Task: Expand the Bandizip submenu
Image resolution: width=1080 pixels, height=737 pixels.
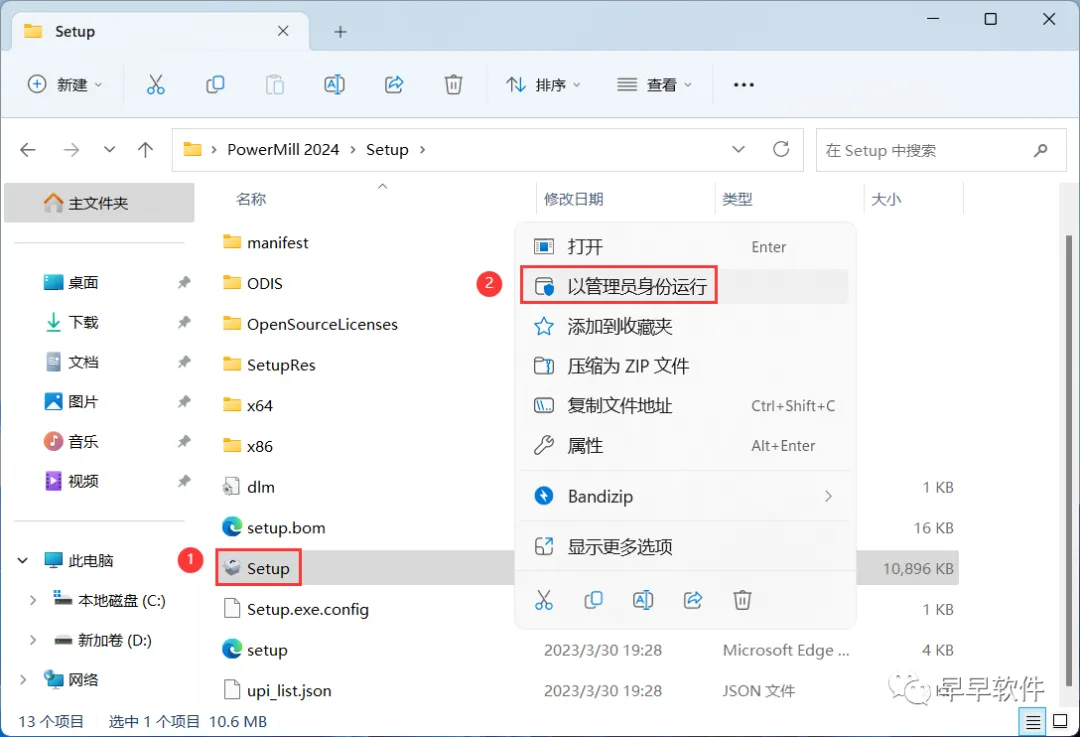Action: pos(829,496)
